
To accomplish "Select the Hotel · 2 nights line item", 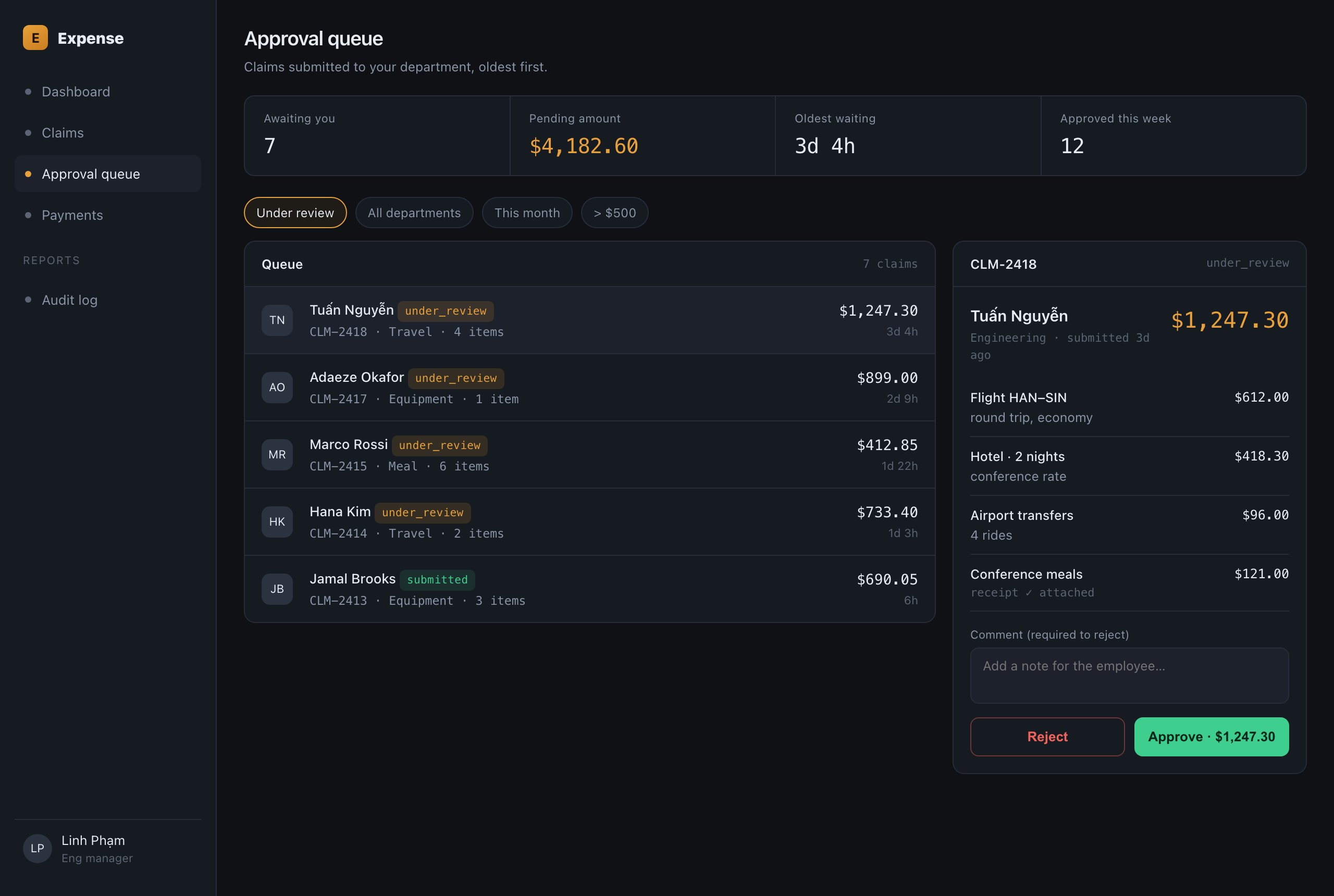I will 1129,466.
